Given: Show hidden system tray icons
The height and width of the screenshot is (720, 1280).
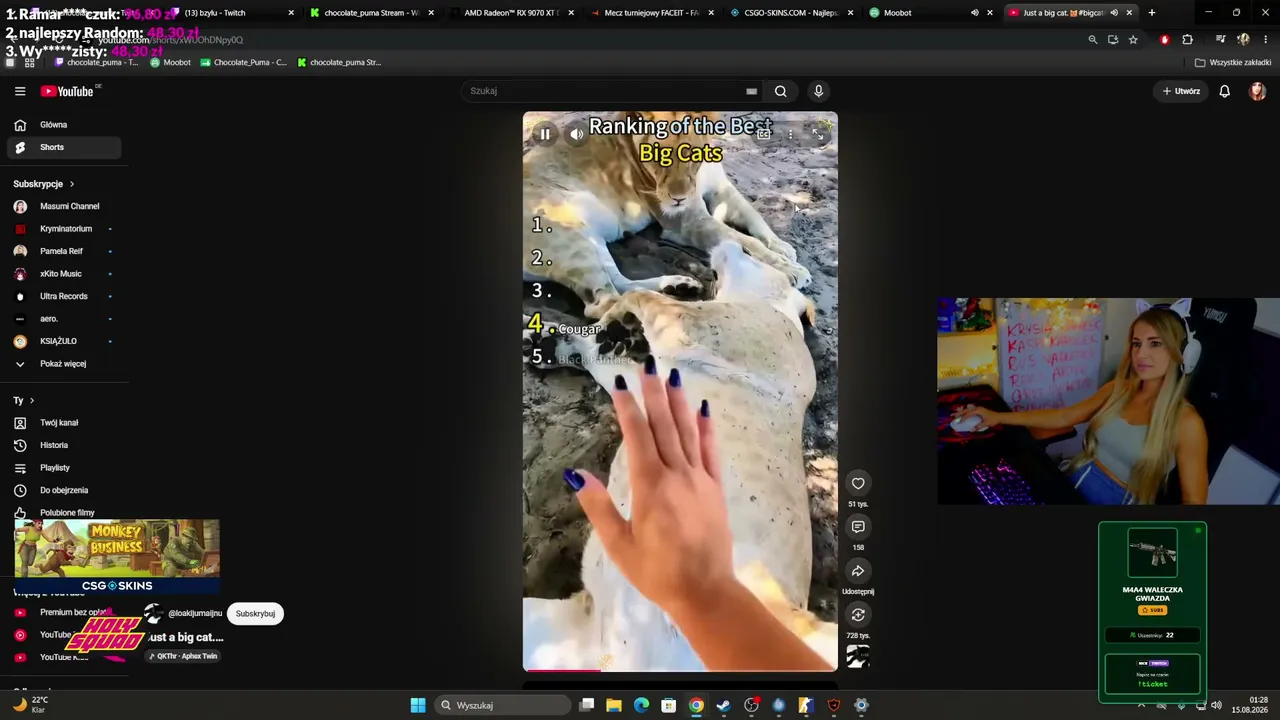Looking at the screenshot, I should point(1141,705).
